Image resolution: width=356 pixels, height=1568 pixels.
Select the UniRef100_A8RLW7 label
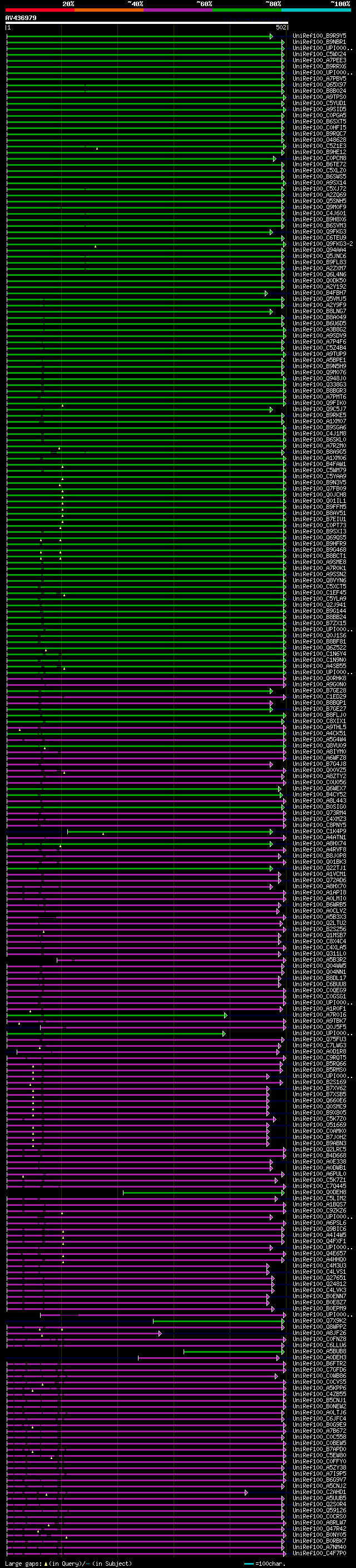319,1522
